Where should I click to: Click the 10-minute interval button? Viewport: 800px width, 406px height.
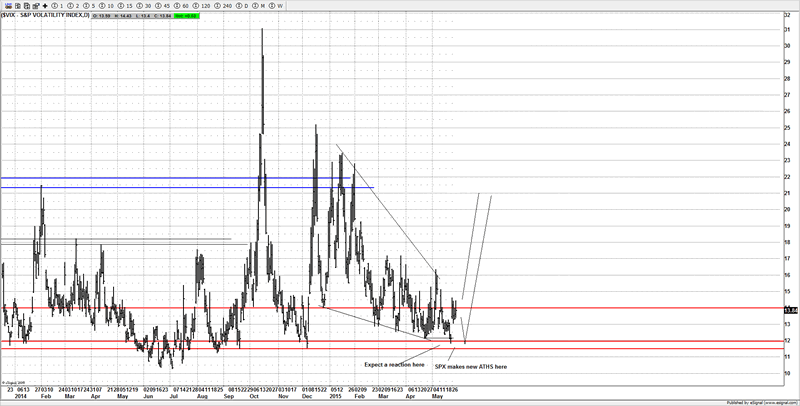(108, 6)
